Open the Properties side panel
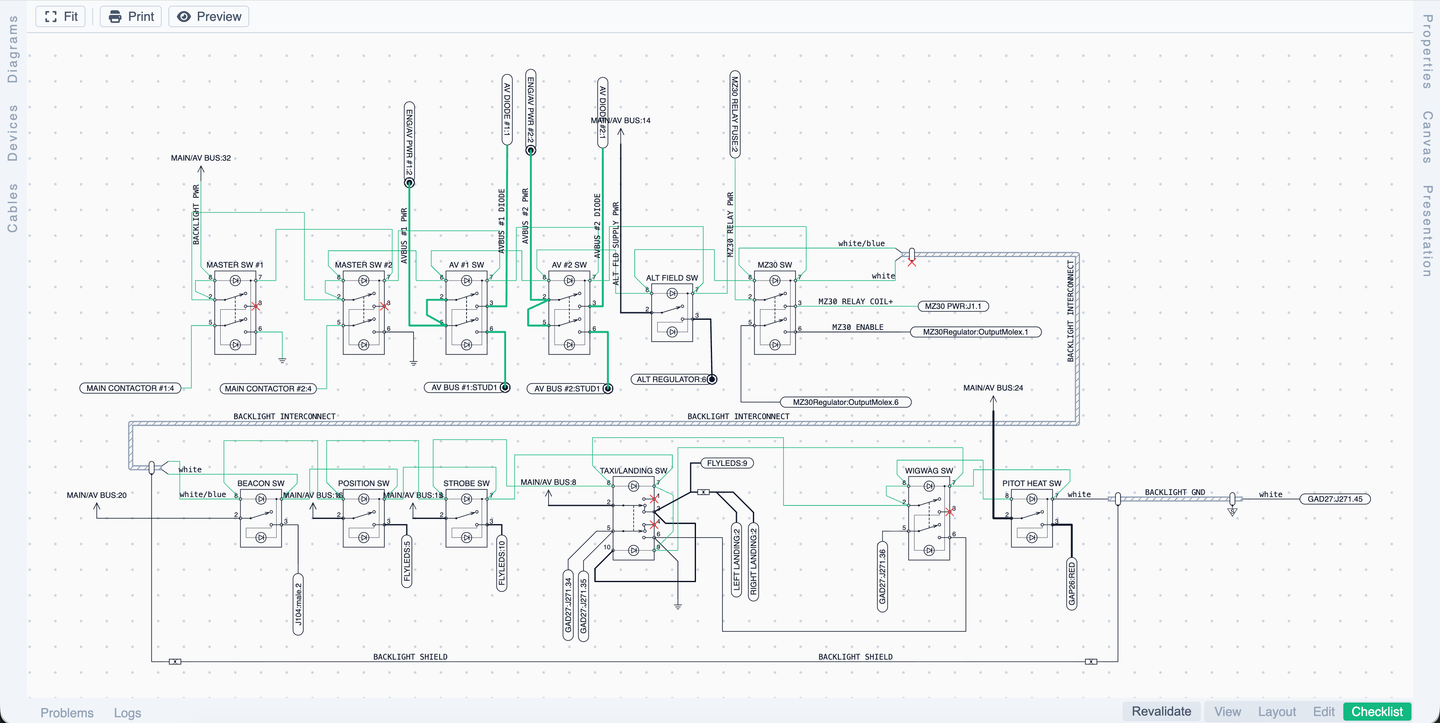Screen dimensions: 1440x723 (1427, 51)
